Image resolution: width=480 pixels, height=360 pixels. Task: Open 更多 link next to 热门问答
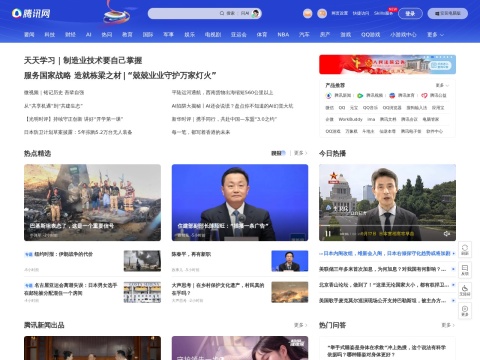pos(448,325)
